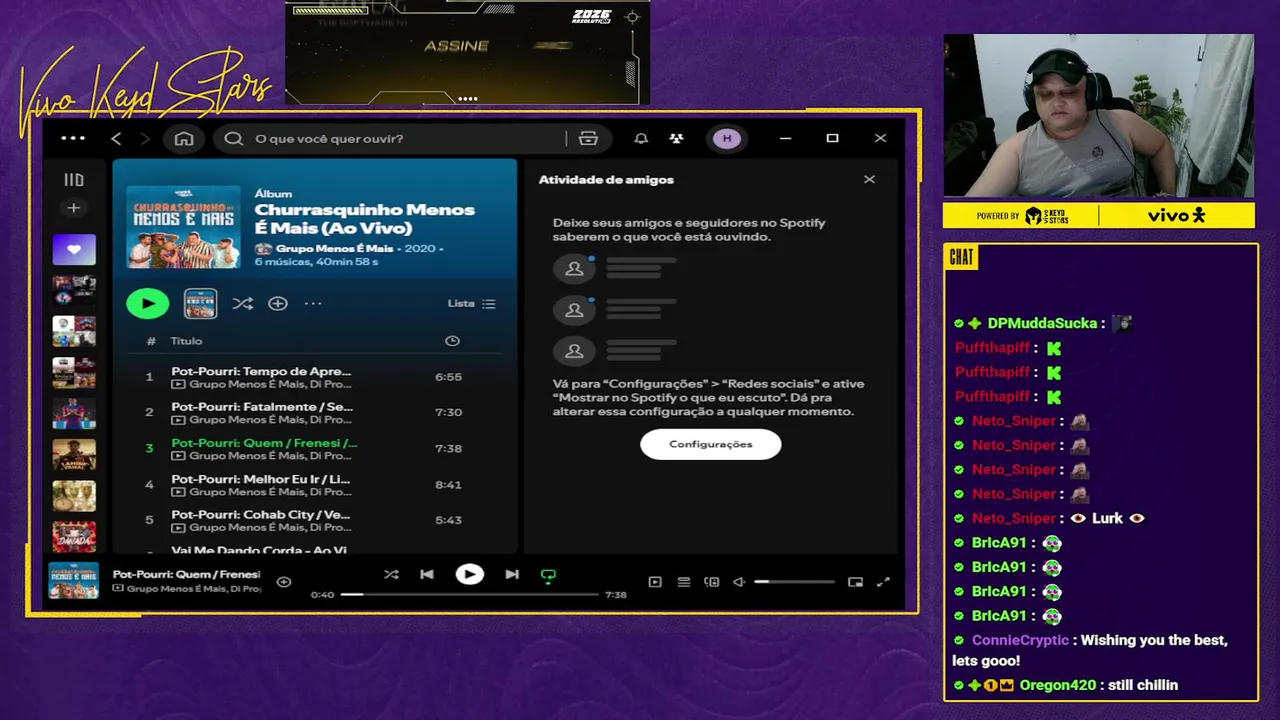1280x720 pixels.
Task: Click the crosshair icon in top banner
Action: pos(632,17)
